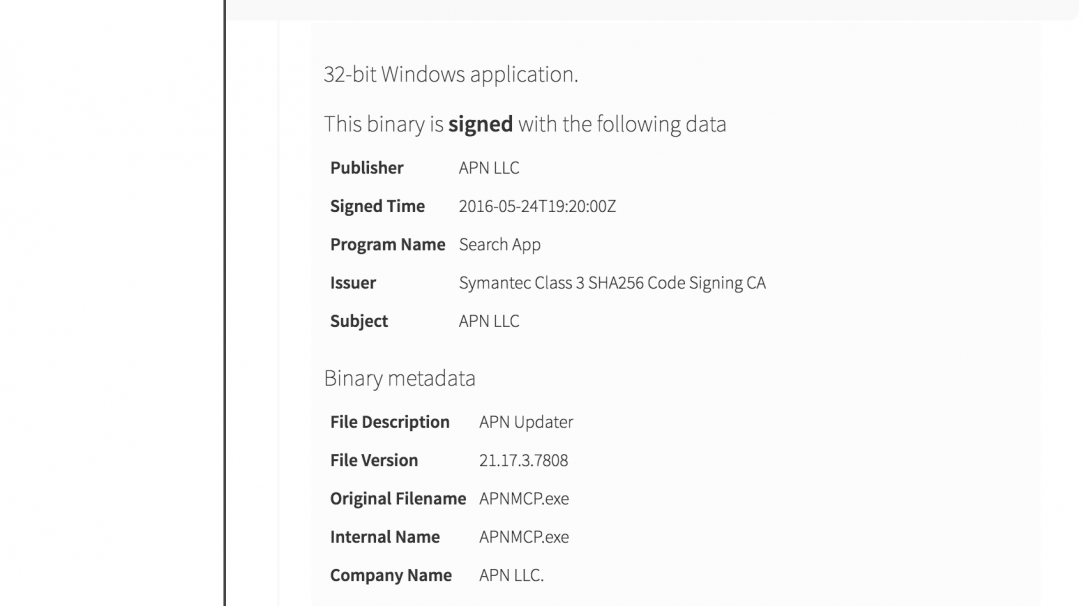Viewport: 1084px width, 606px height.
Task: Click the "Search App" program name value
Action: (500, 245)
